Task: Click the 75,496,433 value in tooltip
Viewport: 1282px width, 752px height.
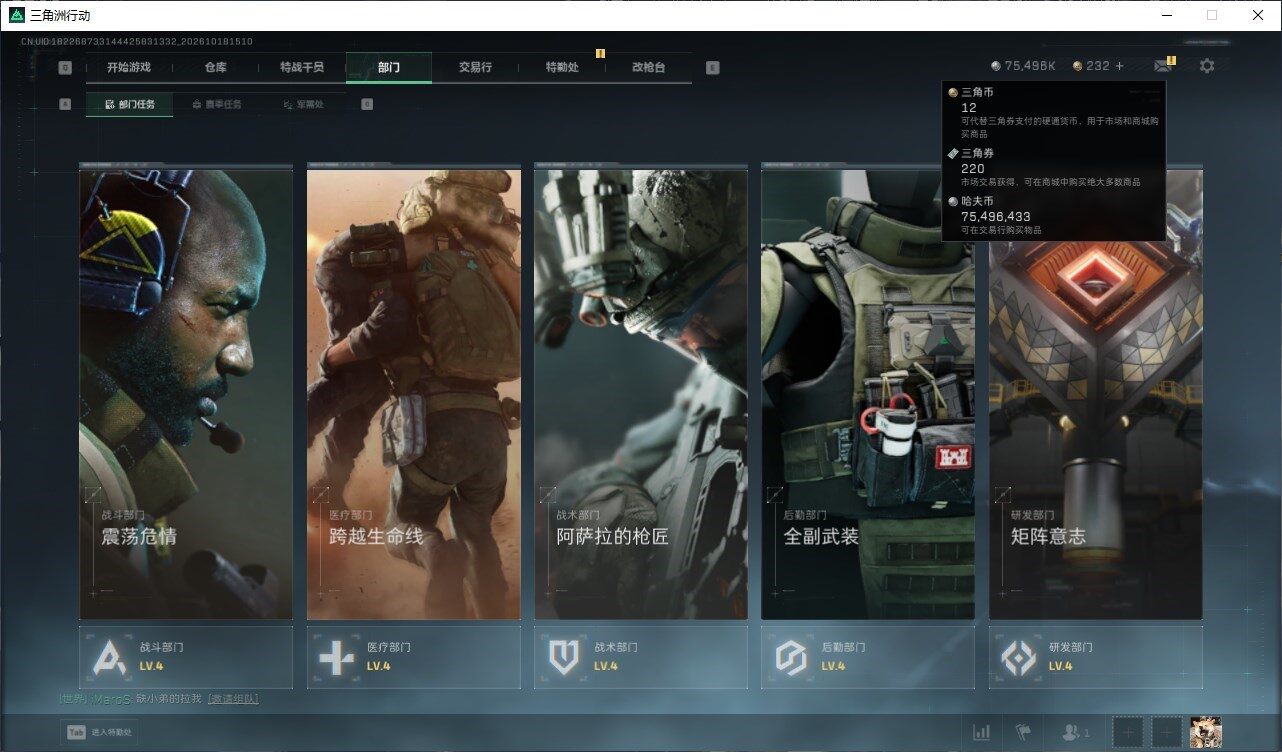Action: coord(996,216)
